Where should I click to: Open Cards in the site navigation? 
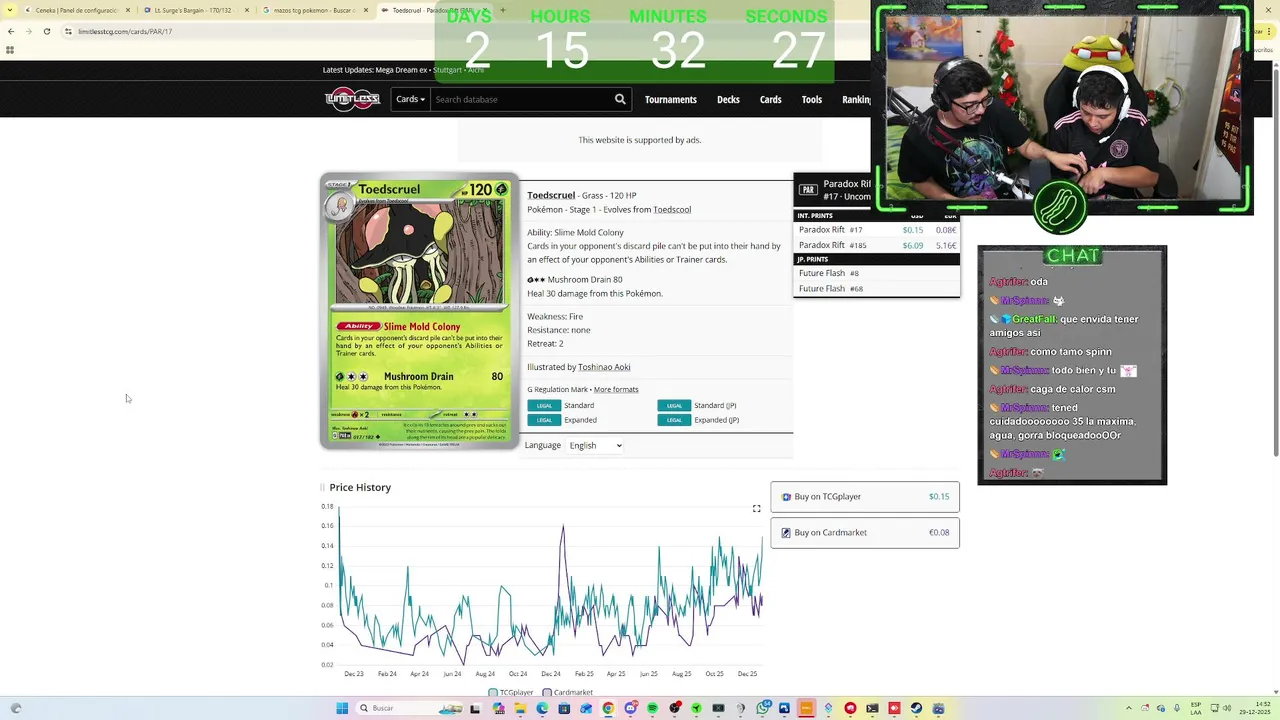[770, 99]
